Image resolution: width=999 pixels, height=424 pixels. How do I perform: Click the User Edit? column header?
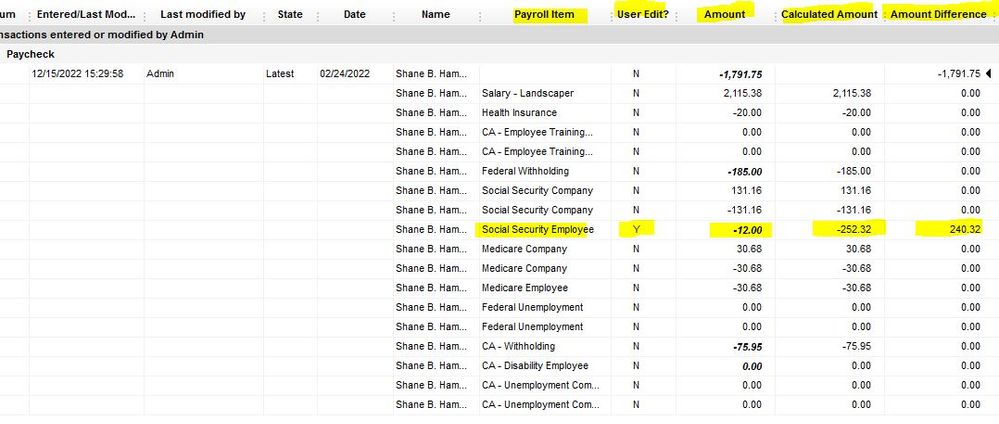click(x=643, y=14)
